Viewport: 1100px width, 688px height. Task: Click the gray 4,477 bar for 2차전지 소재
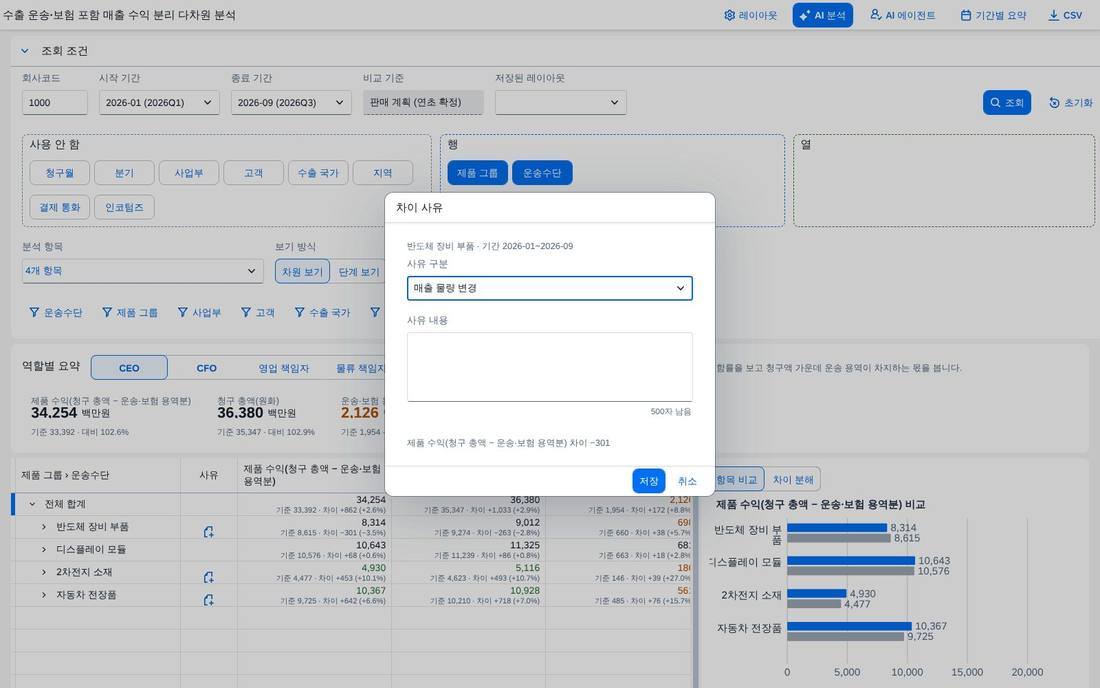(814, 604)
